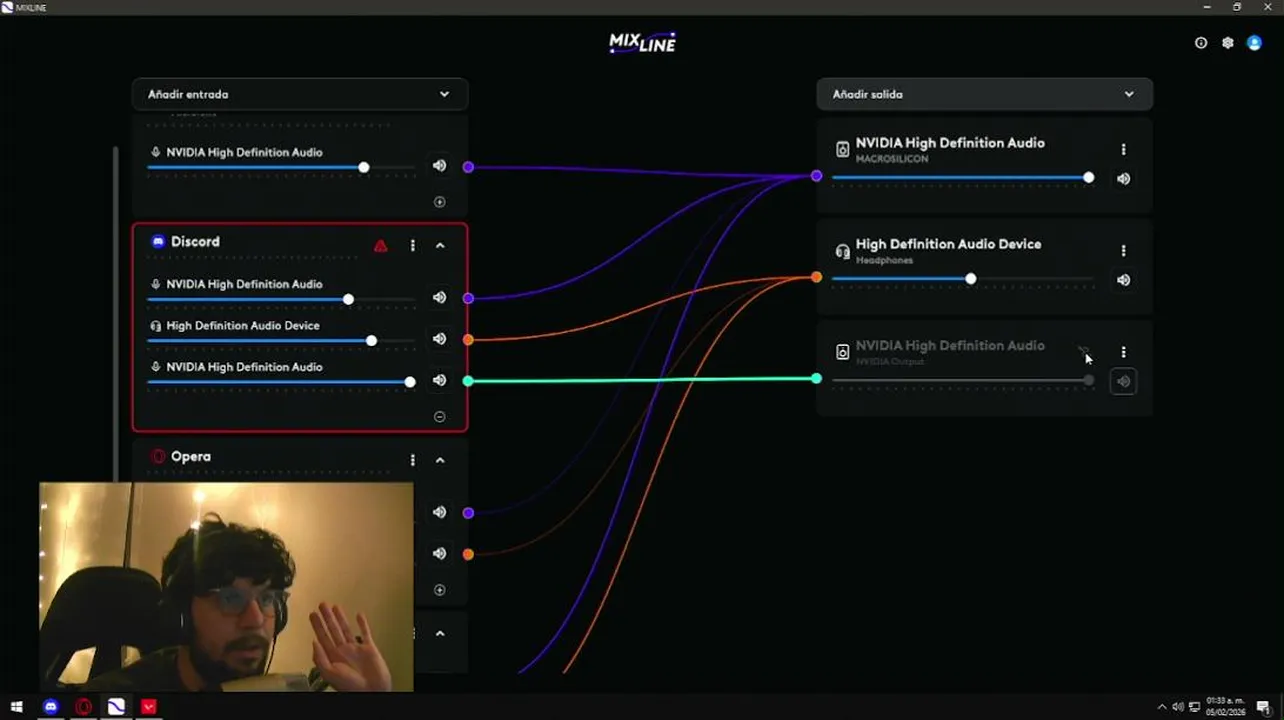
Task: Click the system tray volume icon
Action: pos(1177,707)
